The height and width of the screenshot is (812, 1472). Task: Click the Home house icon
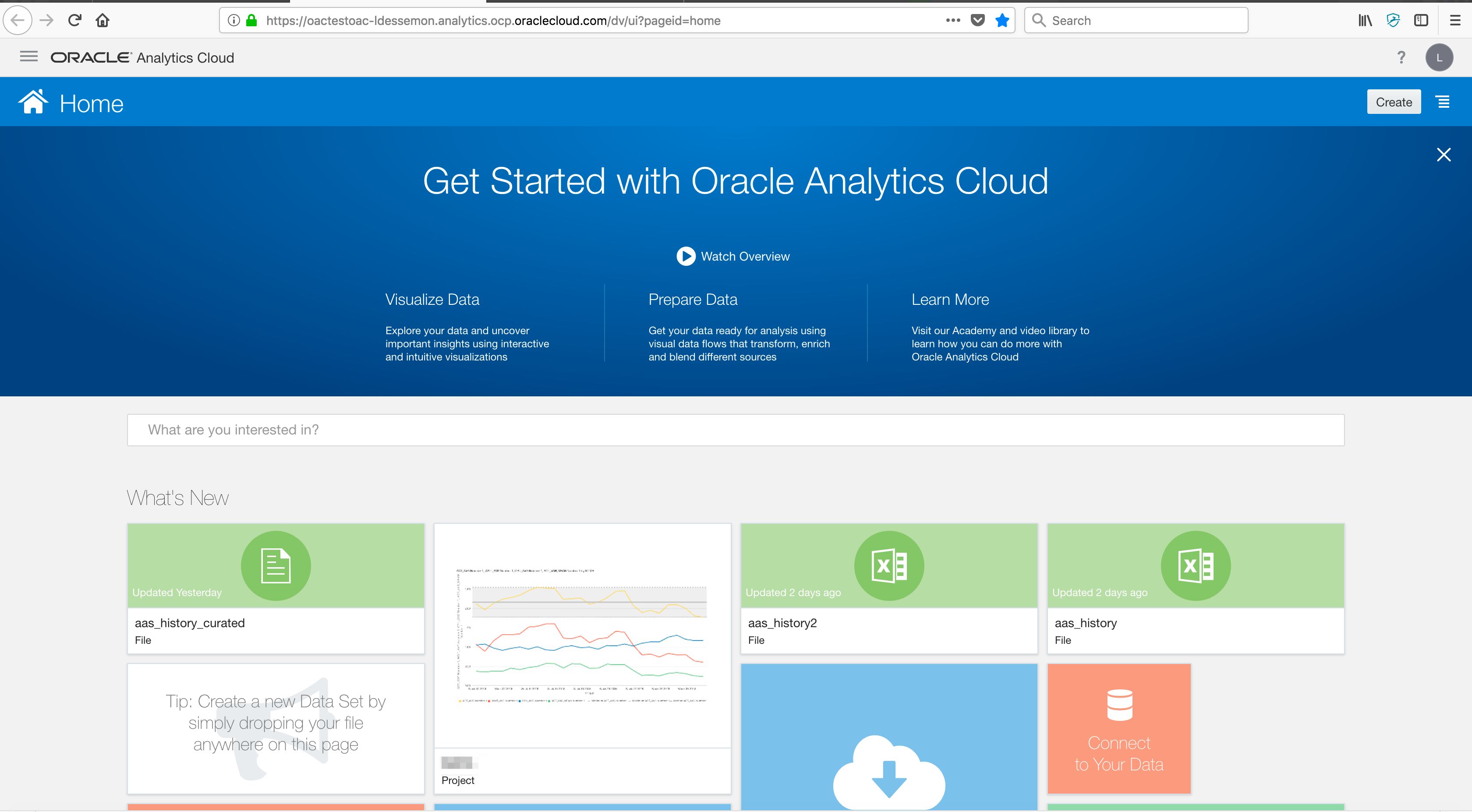coord(33,102)
